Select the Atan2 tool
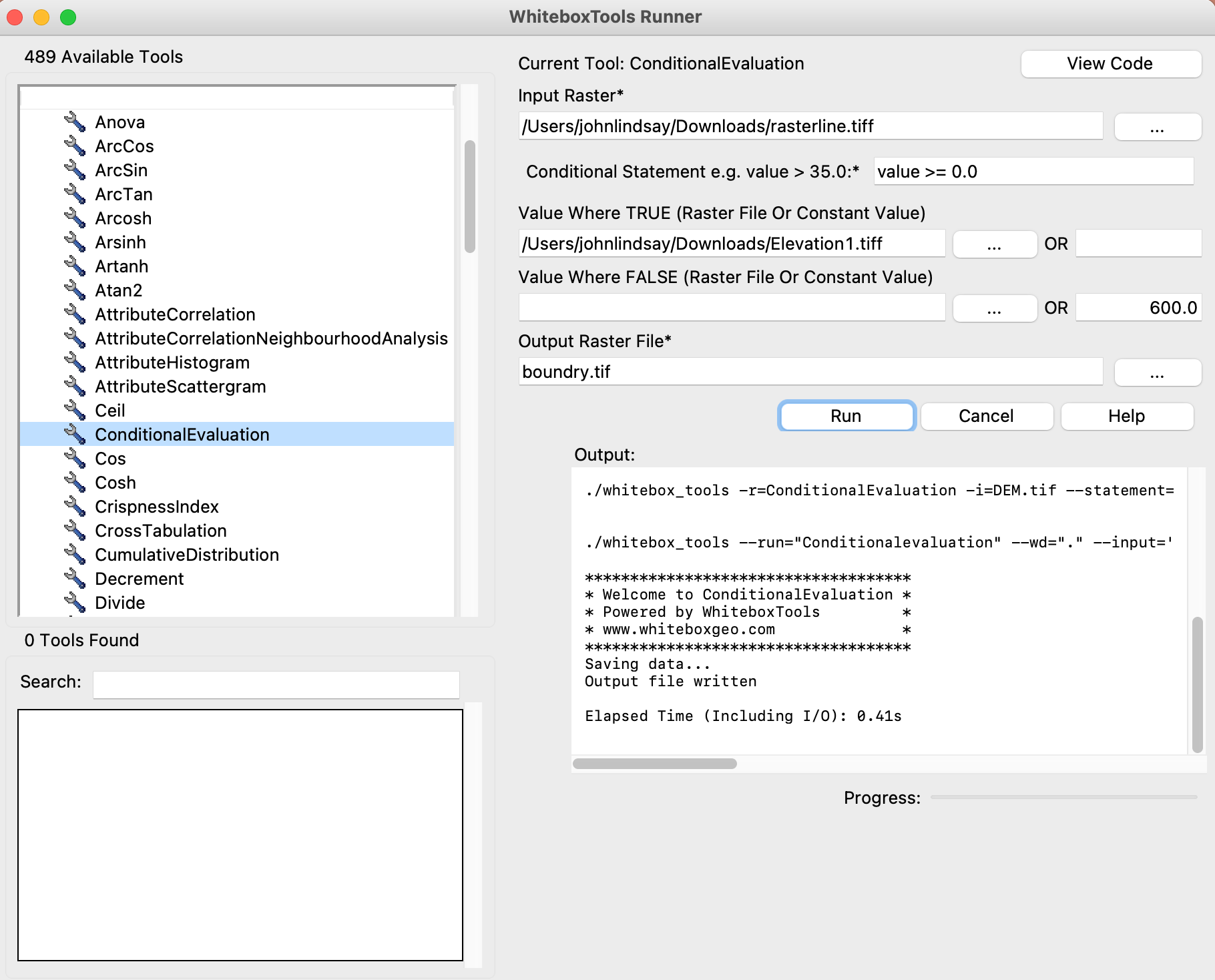Screen dimensions: 1215x980 tap(119, 290)
